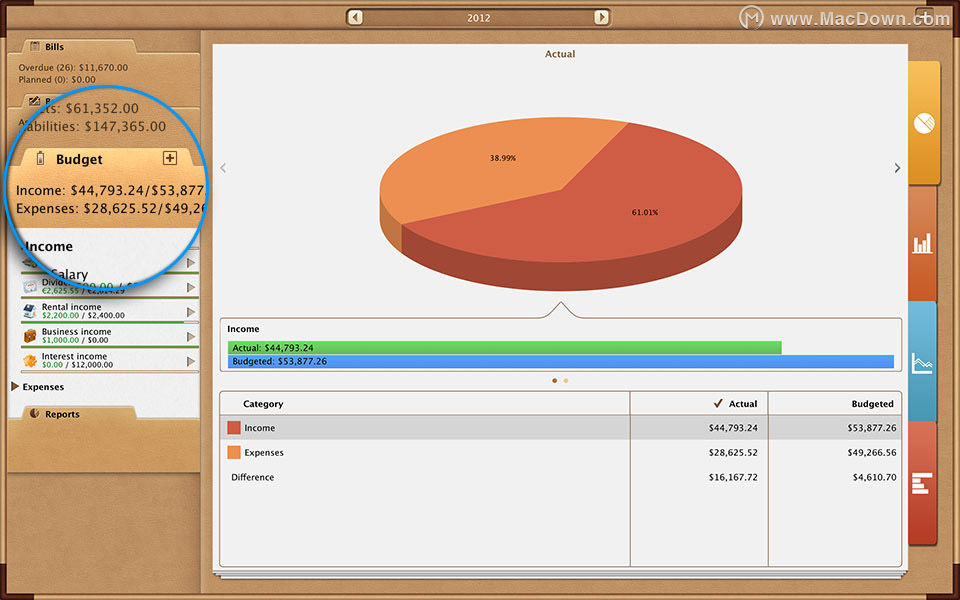Click the Business income briefcase icon
The height and width of the screenshot is (600, 960).
[x=30, y=336]
